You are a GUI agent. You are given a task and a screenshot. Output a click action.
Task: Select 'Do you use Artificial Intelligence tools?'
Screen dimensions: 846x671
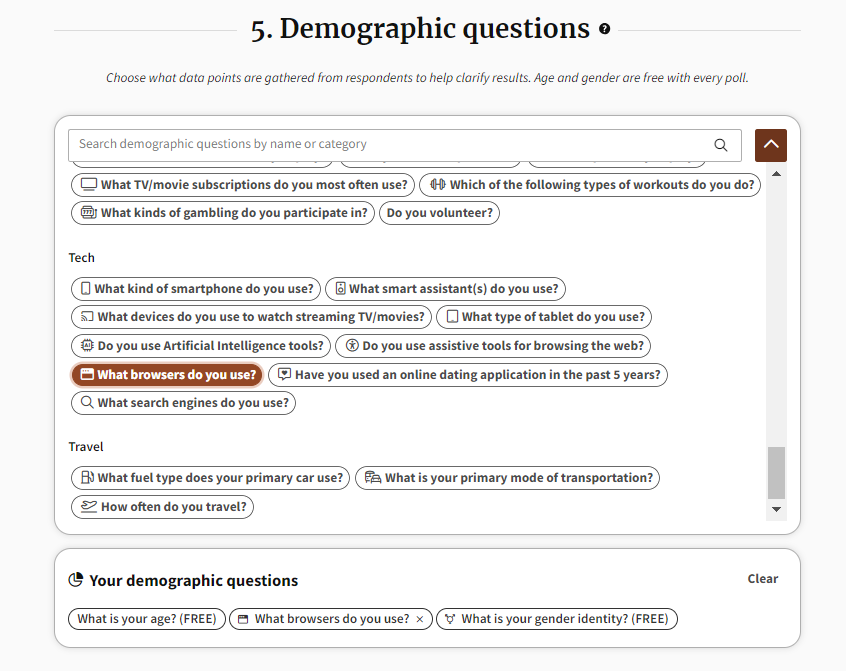pyautogui.click(x=201, y=346)
